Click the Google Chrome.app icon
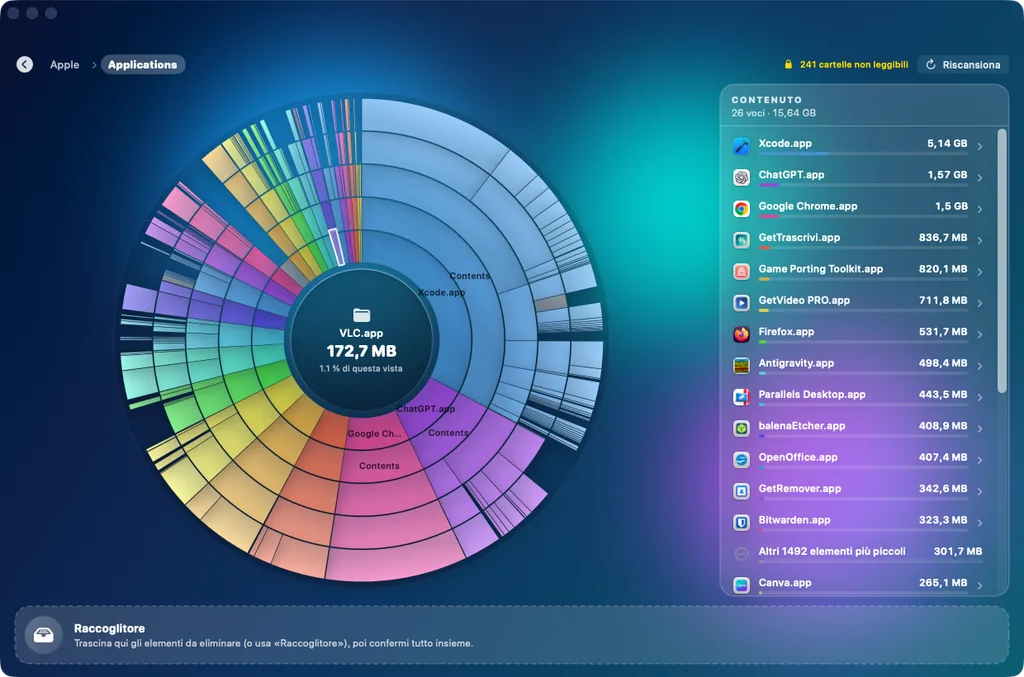This screenshot has height=677, width=1024. pyautogui.click(x=741, y=208)
